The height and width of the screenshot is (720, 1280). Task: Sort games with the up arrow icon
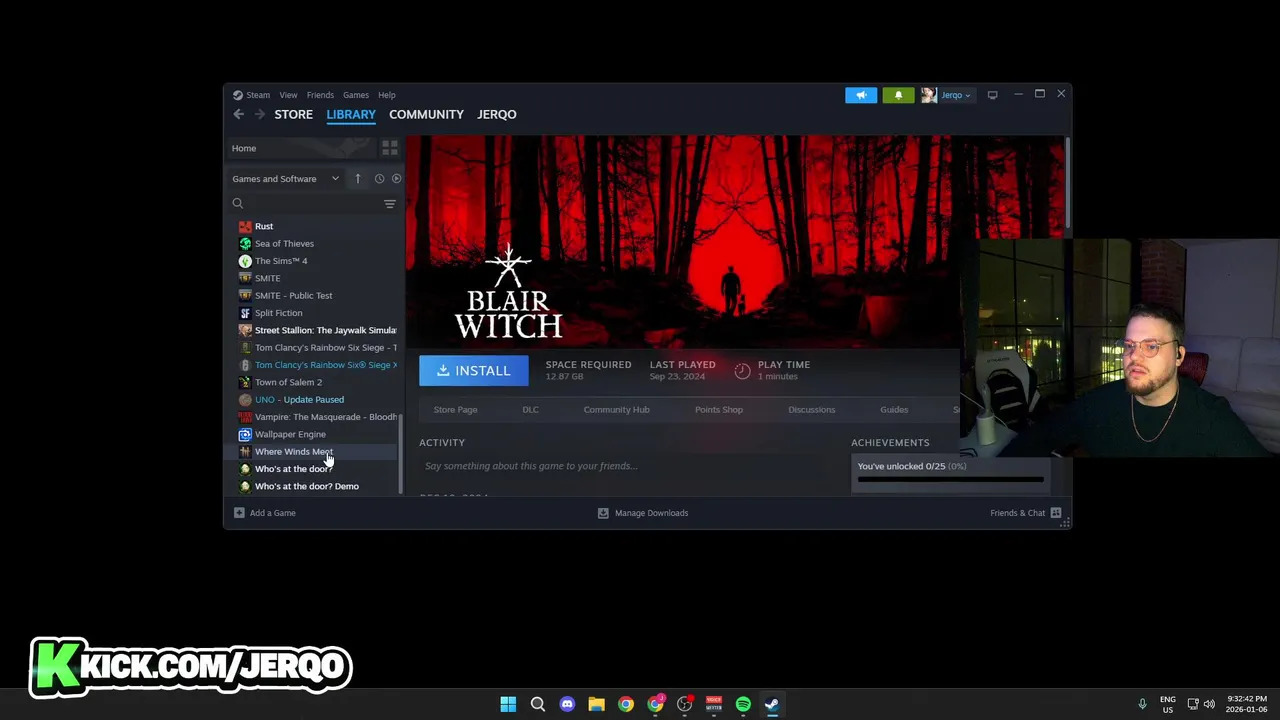tap(357, 179)
